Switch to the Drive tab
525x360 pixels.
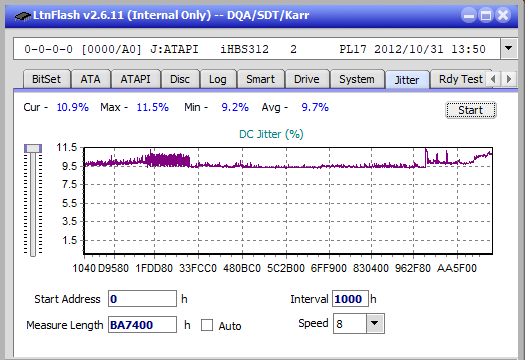pos(306,79)
